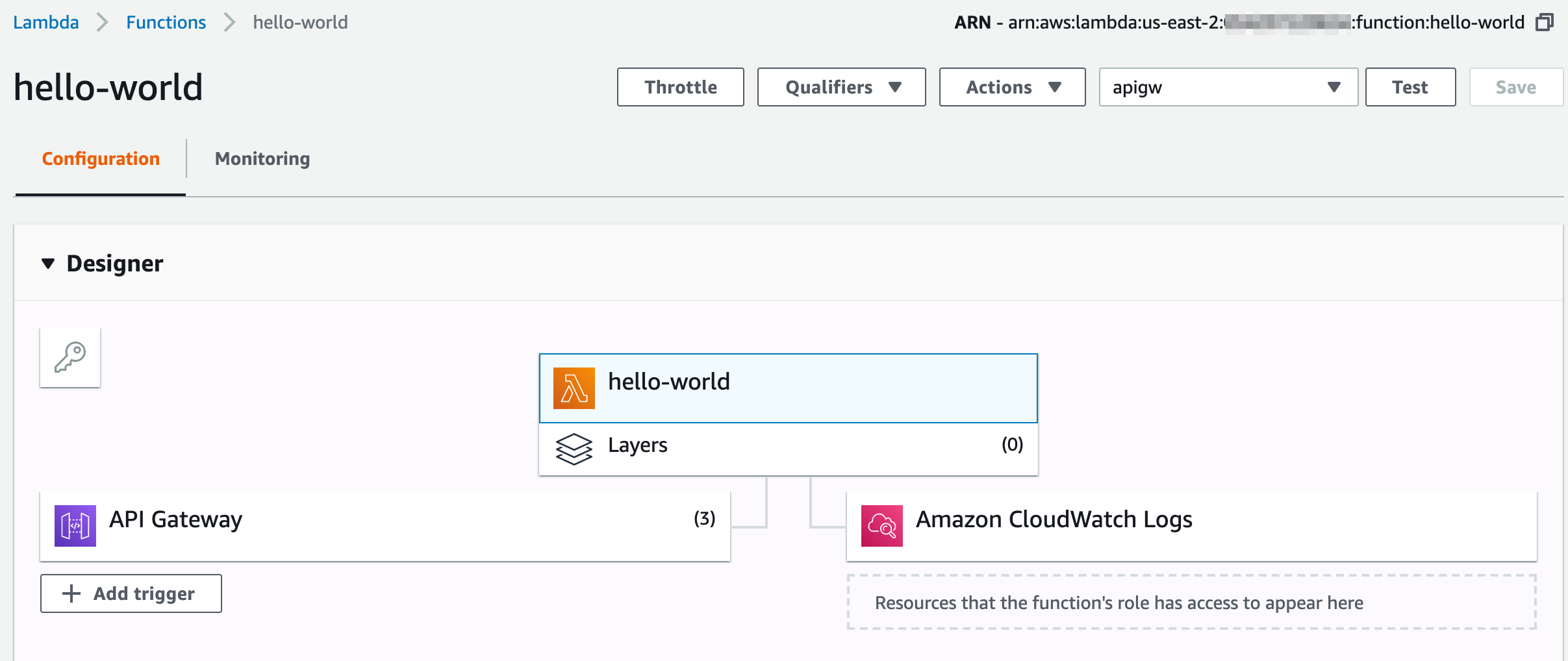
Task: Click the Save button
Action: pos(1515,87)
